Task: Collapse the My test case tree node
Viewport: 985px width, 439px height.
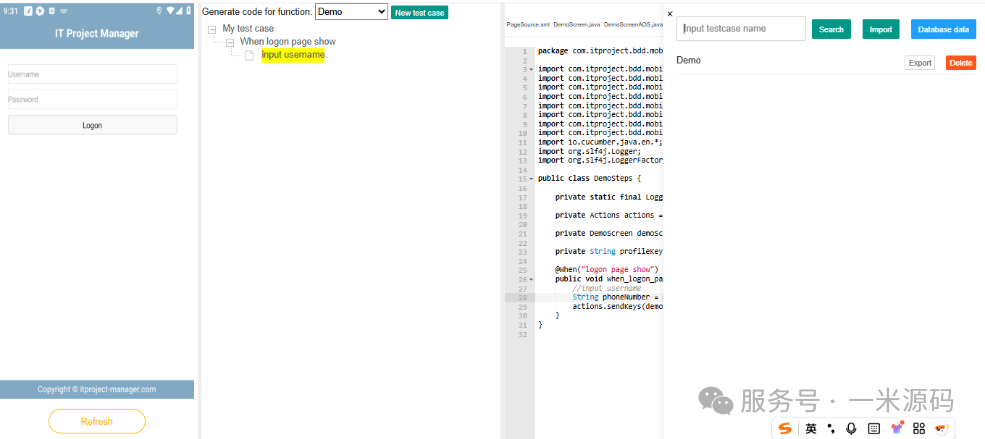Action: point(212,29)
